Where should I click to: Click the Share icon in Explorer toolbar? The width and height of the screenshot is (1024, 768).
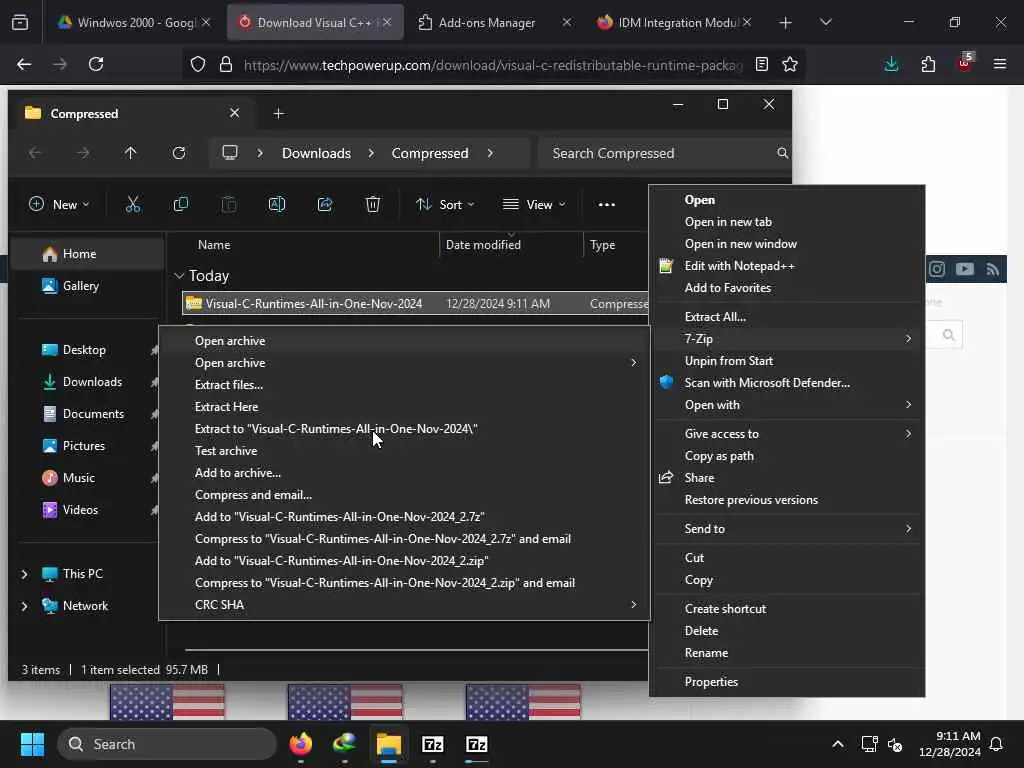click(x=325, y=204)
